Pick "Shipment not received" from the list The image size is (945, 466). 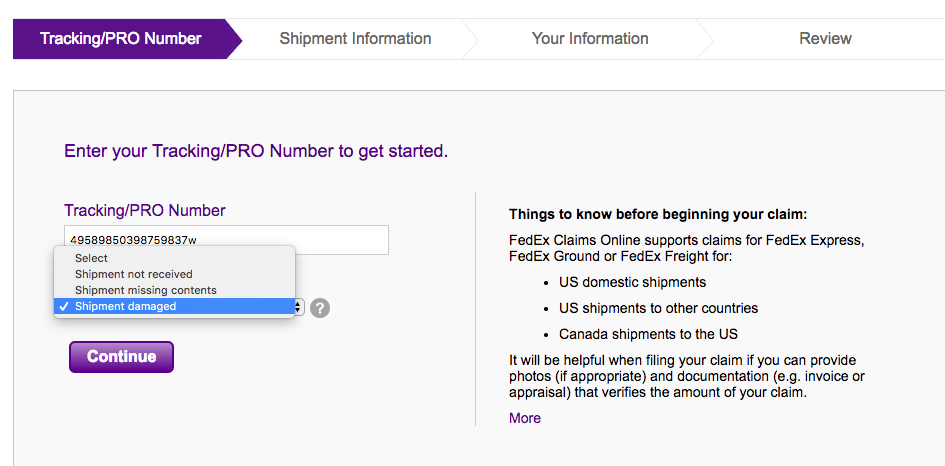pos(133,274)
